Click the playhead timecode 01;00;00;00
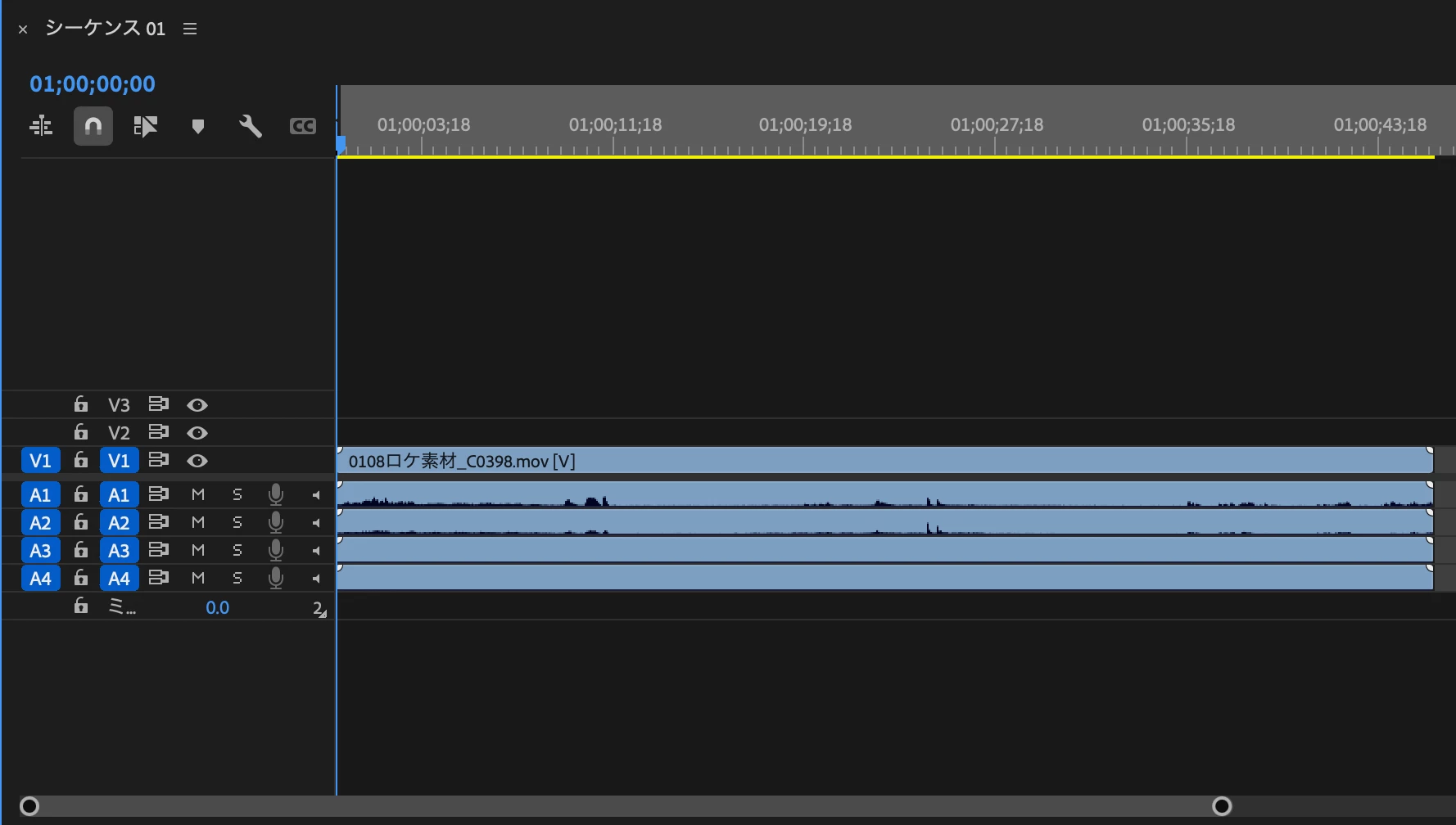The height and width of the screenshot is (825, 1456). (93, 83)
